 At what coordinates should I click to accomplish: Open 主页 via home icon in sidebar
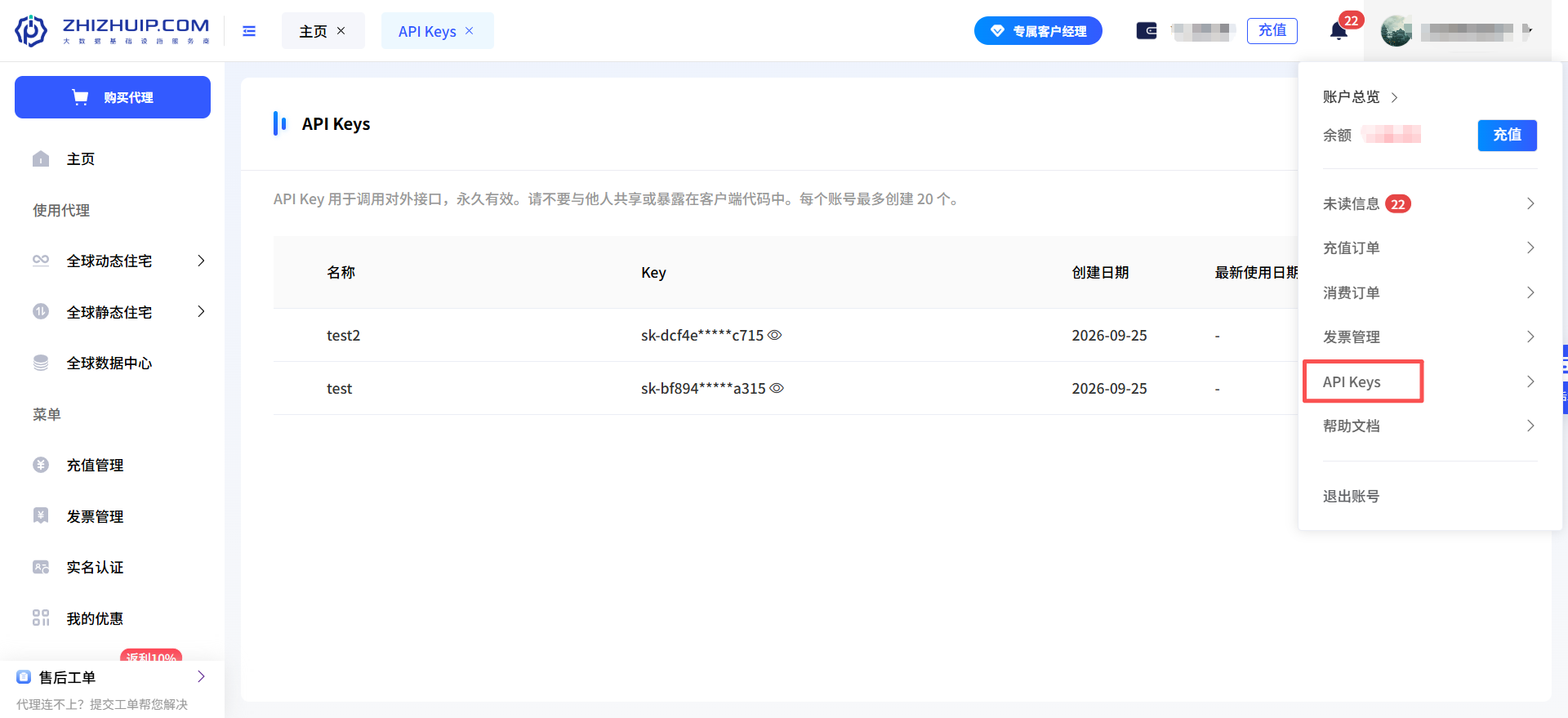pyautogui.click(x=41, y=158)
